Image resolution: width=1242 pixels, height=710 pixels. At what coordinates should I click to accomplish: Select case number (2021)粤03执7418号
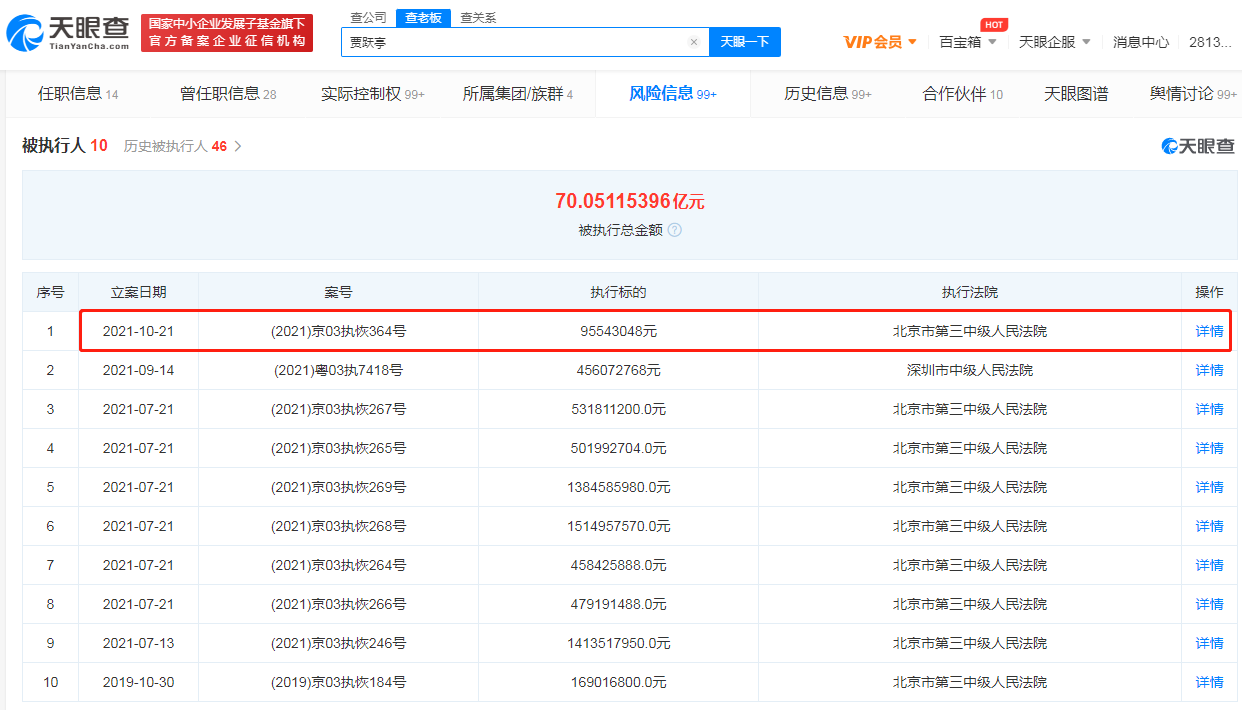[339, 370]
